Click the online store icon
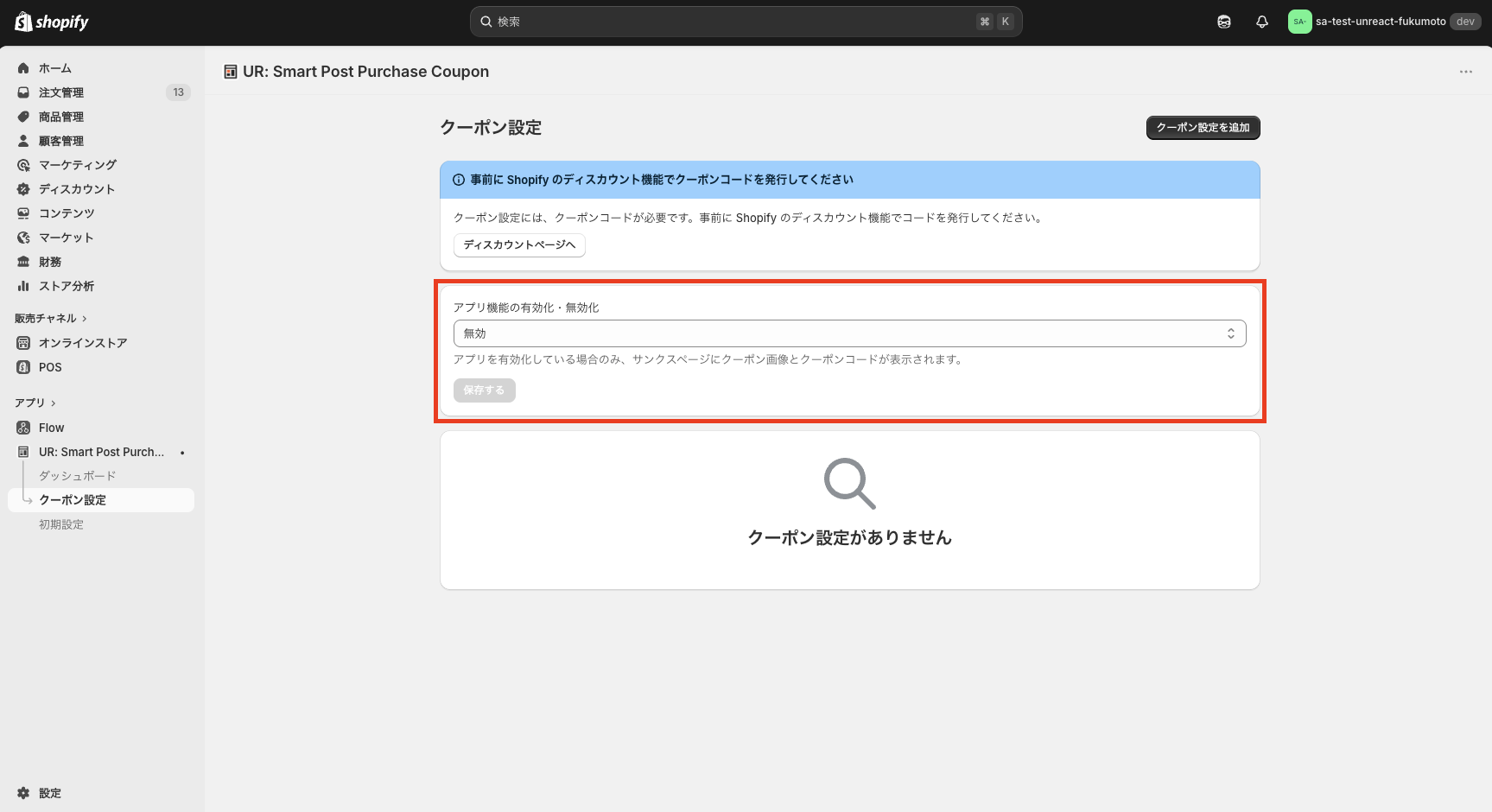This screenshot has height=812, width=1492. (x=23, y=343)
